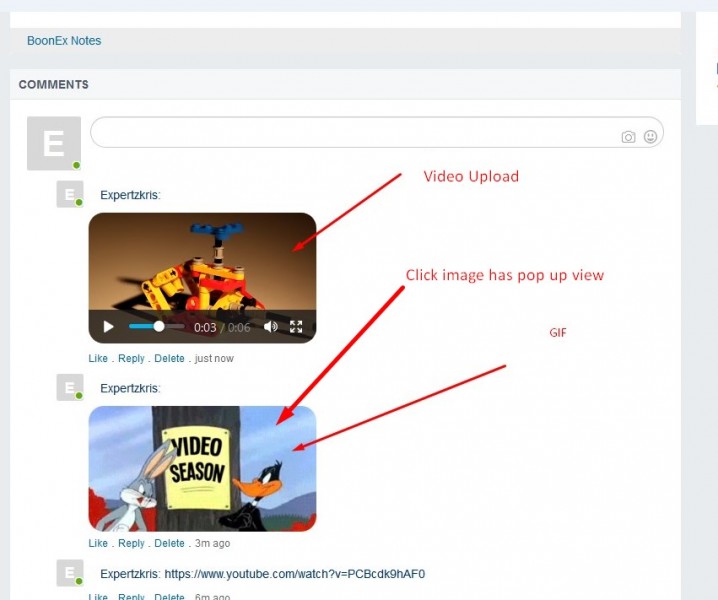Click the camera icon in comment box
Image resolution: width=718 pixels, height=600 pixels.
pyautogui.click(x=628, y=137)
